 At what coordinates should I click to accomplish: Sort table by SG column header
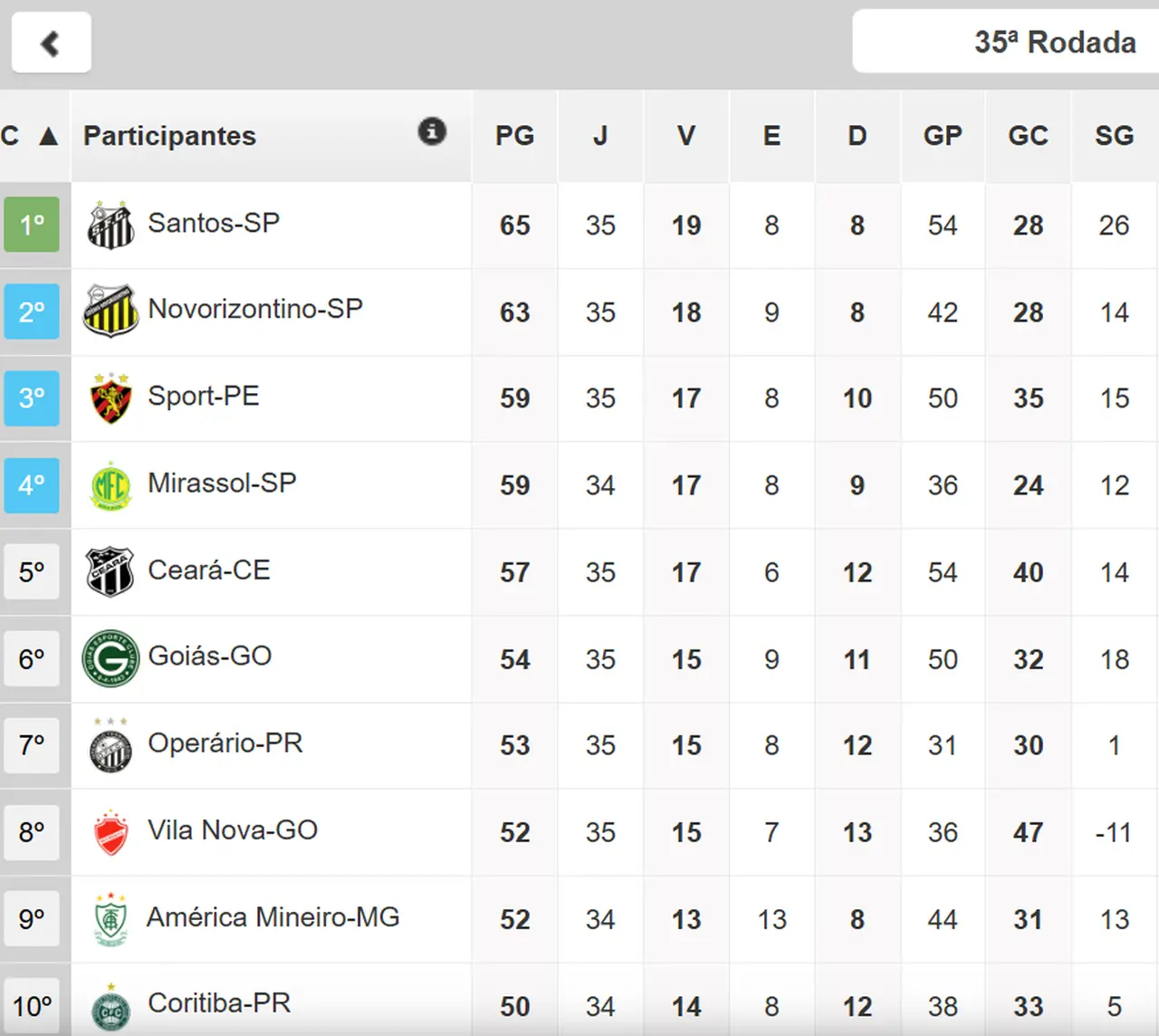(1114, 136)
